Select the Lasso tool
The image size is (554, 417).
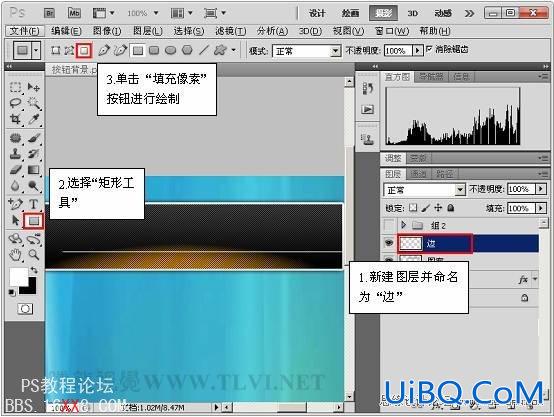(15, 103)
